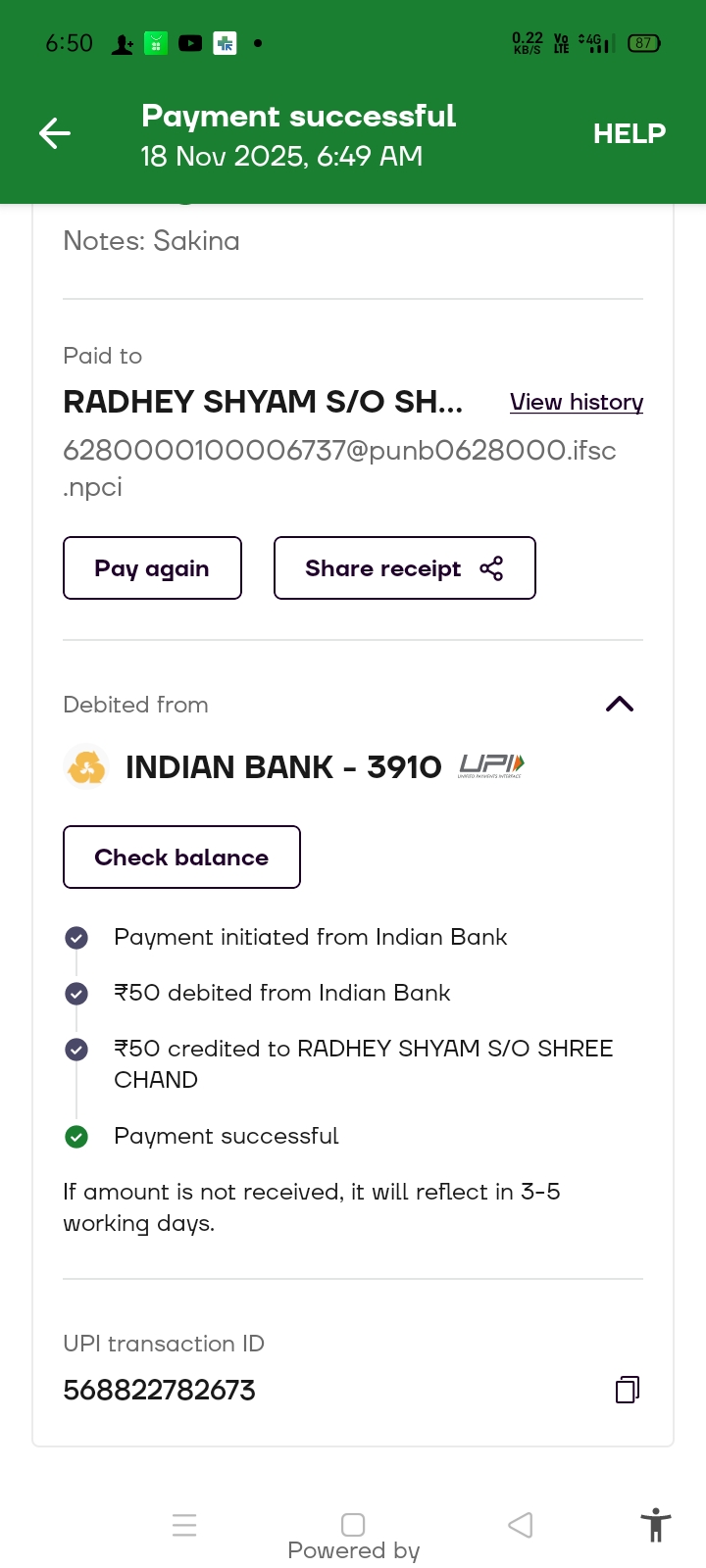Tap the Indian Bank logo icon
The width and height of the screenshot is (706, 1568).
point(86,766)
